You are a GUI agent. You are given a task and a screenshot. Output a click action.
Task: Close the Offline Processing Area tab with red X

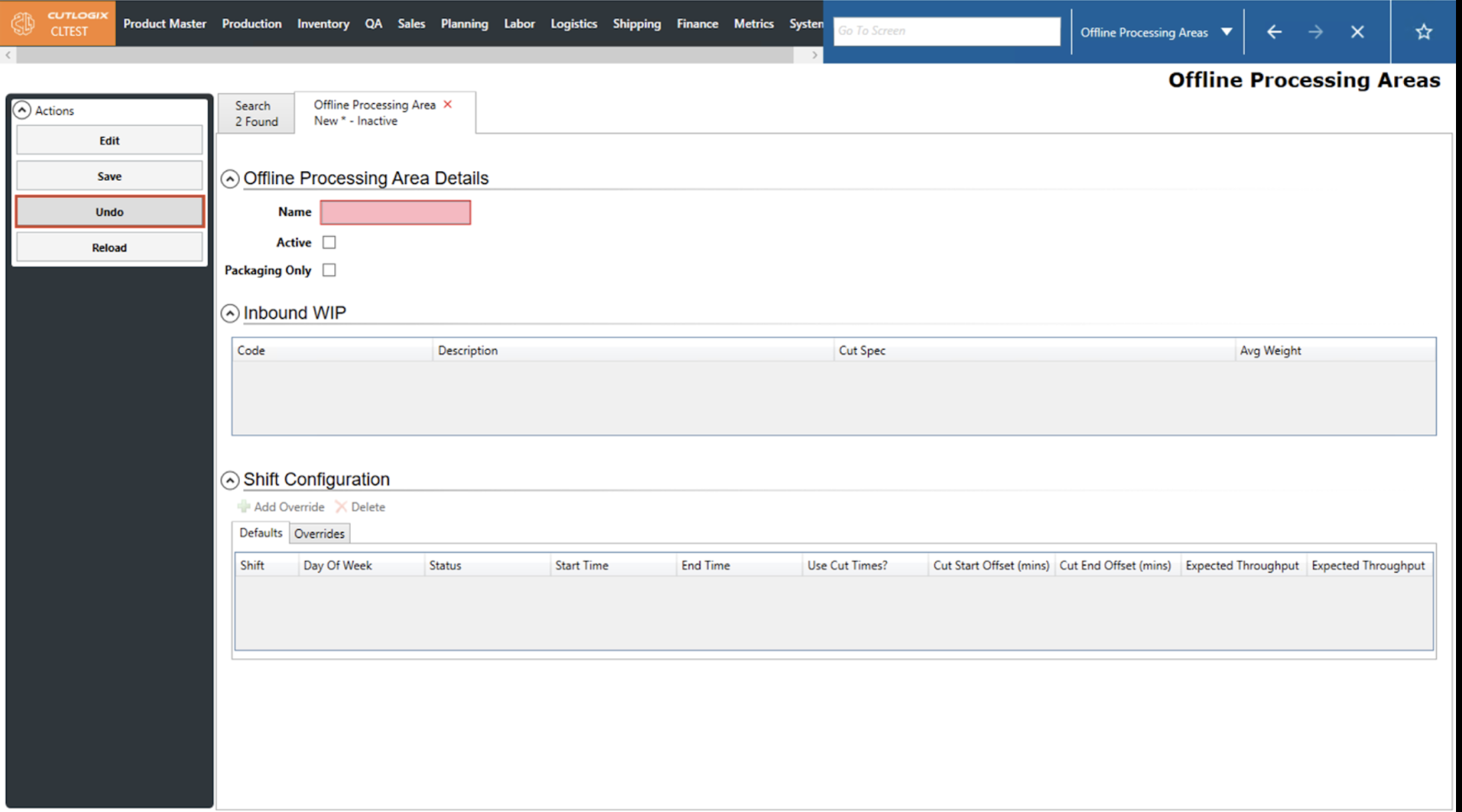pos(448,105)
